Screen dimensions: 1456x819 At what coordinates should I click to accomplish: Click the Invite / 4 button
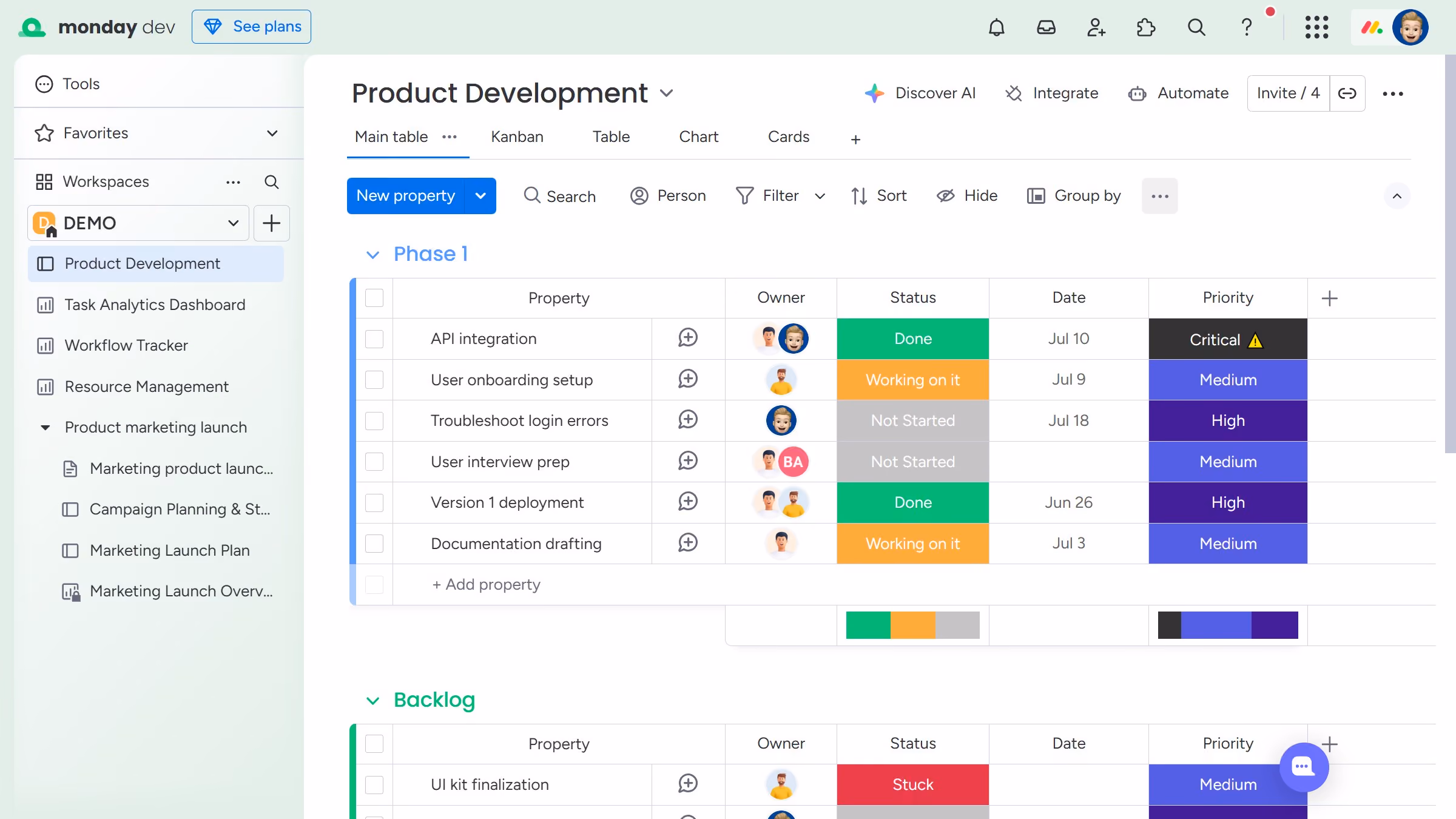[1288, 93]
